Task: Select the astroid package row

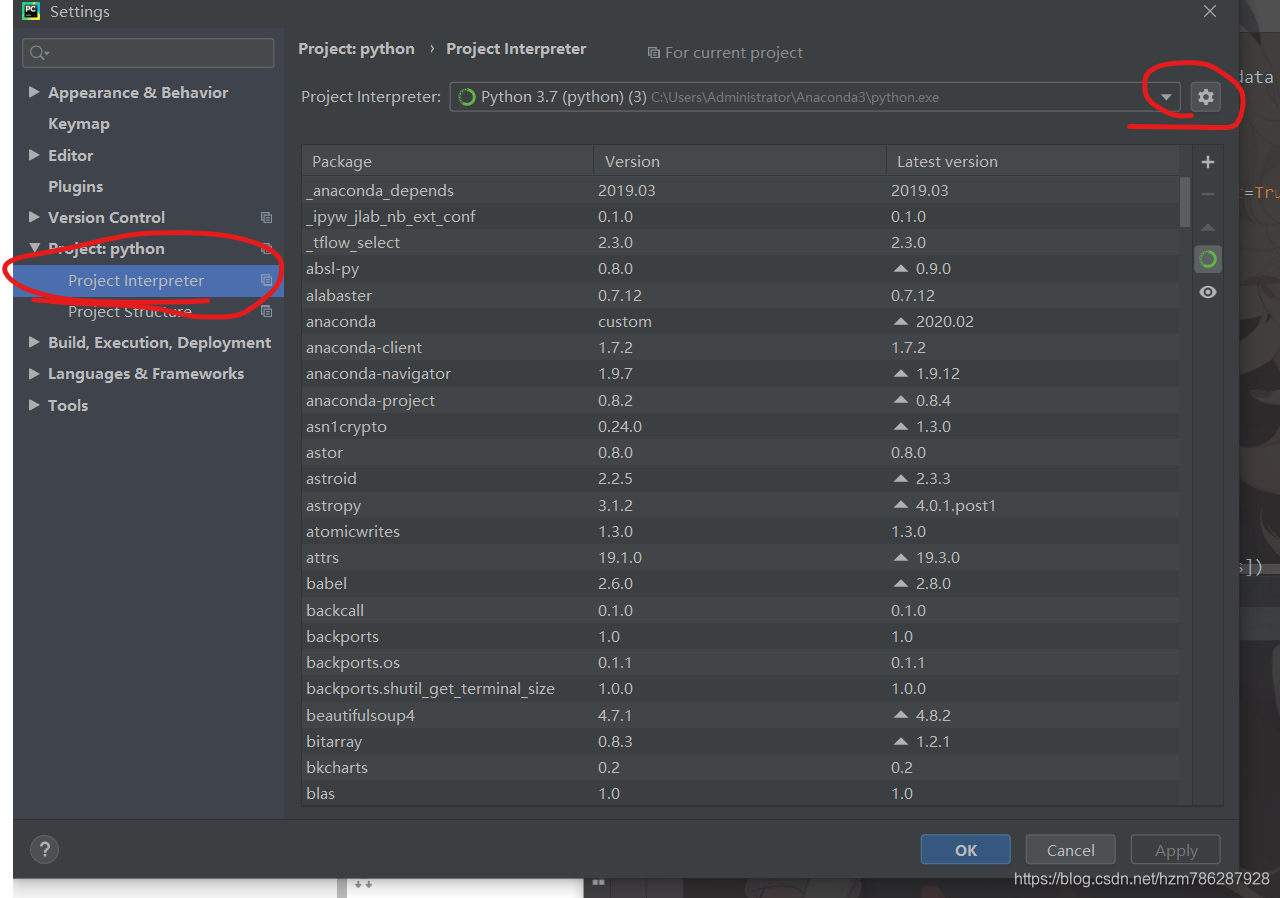Action: (x=741, y=479)
